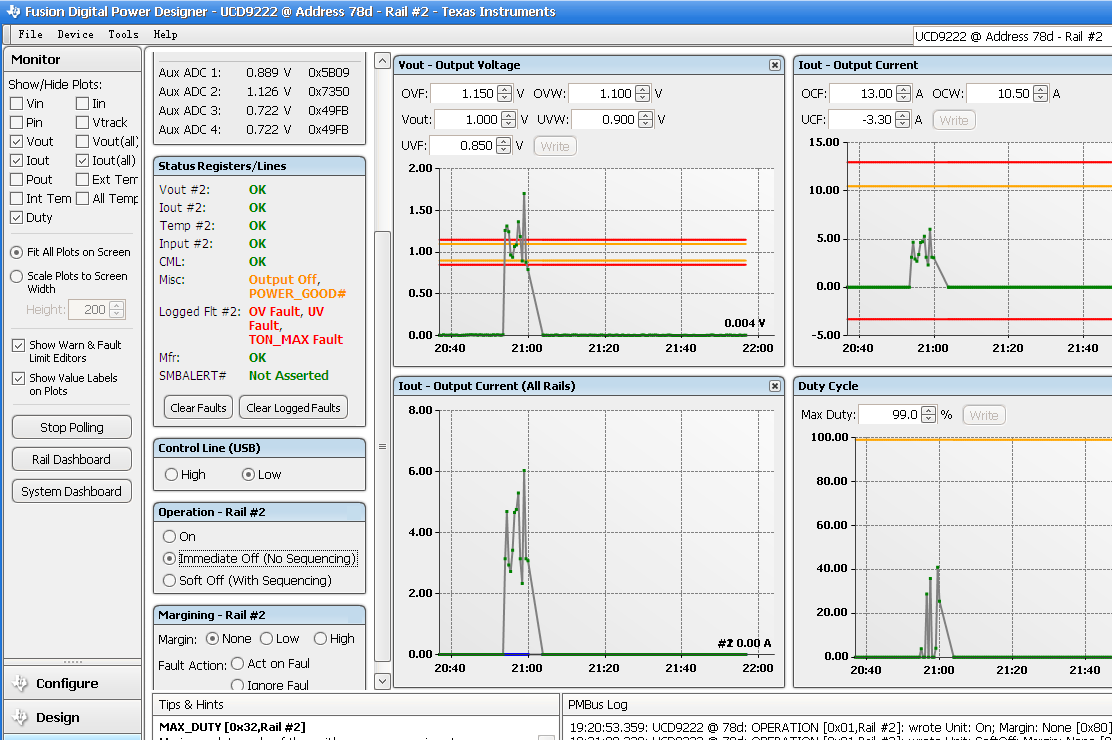Switch to the Design section
The height and width of the screenshot is (740, 1112).
click(x=72, y=717)
